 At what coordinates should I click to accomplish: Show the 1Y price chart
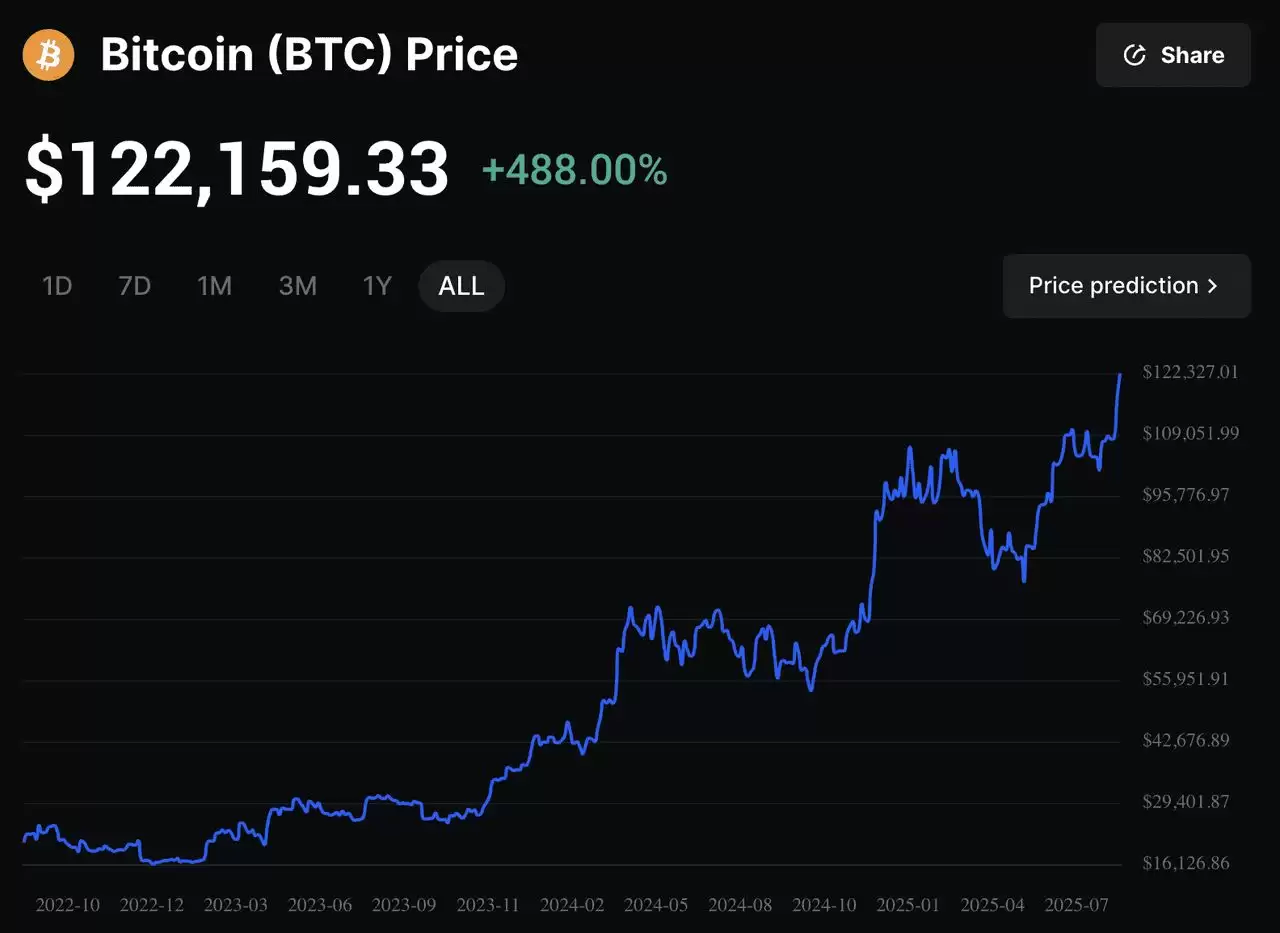376,286
